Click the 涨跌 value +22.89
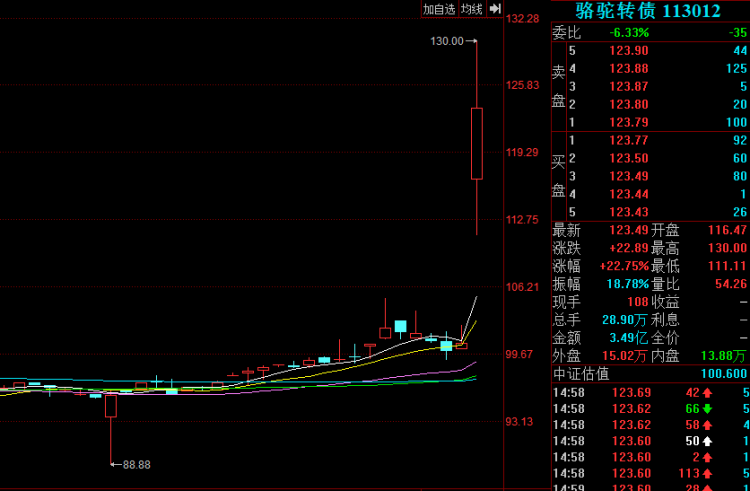 pos(628,248)
